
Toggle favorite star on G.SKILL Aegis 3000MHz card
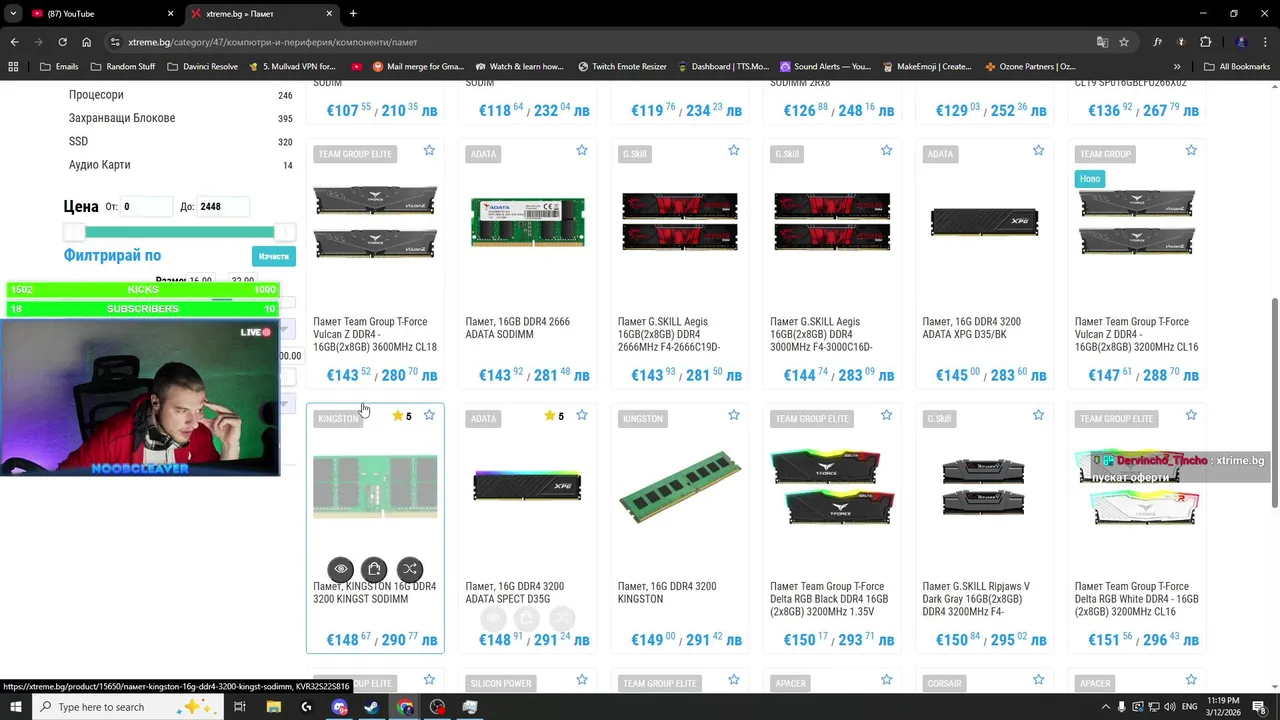click(x=886, y=150)
